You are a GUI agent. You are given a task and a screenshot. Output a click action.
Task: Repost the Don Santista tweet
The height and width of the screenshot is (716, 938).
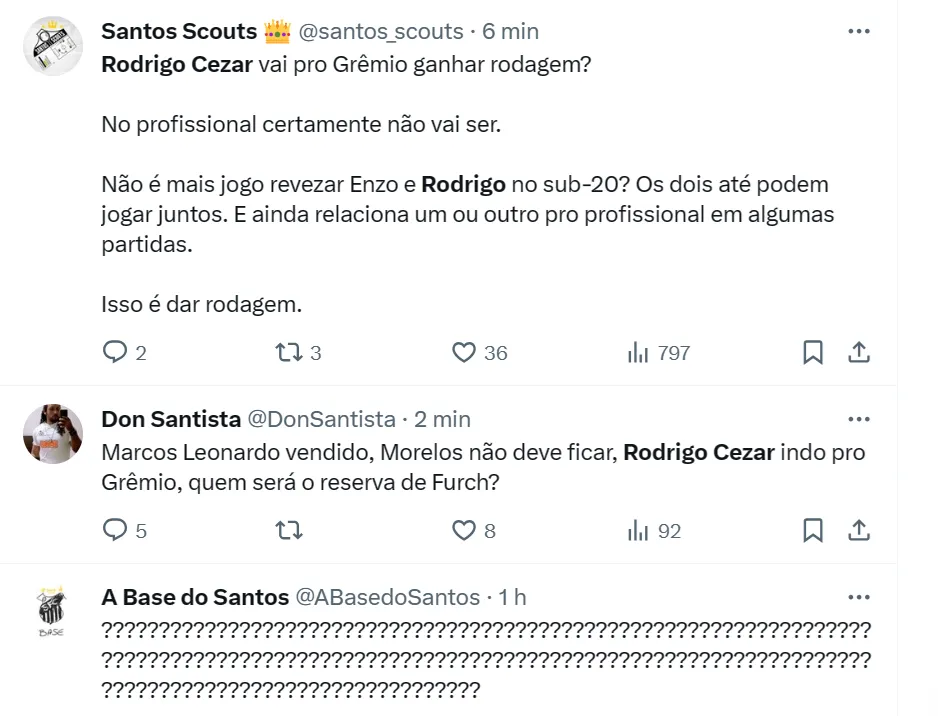288,530
